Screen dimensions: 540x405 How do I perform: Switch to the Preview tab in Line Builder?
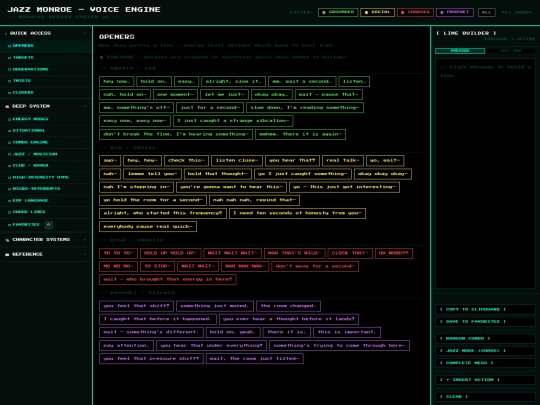[x=460, y=51]
